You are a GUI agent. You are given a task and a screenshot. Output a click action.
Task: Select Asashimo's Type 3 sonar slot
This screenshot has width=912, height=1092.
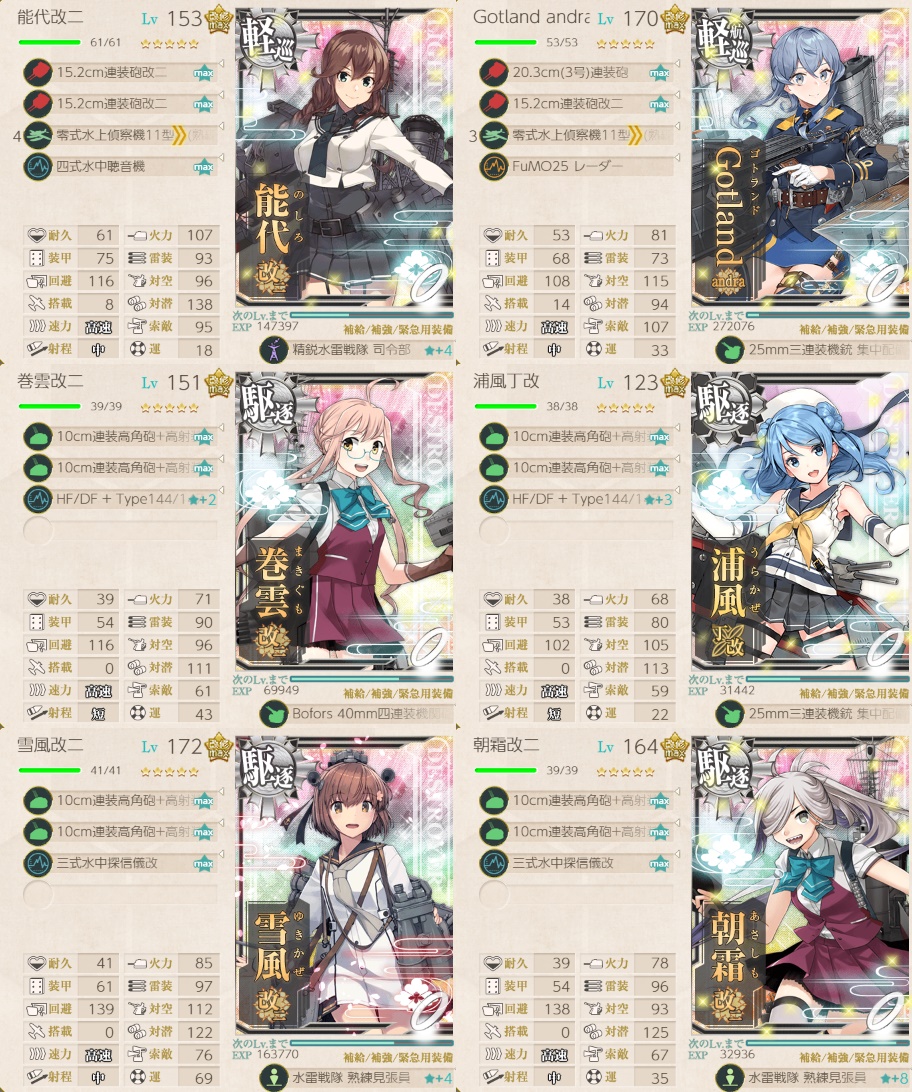pos(576,863)
